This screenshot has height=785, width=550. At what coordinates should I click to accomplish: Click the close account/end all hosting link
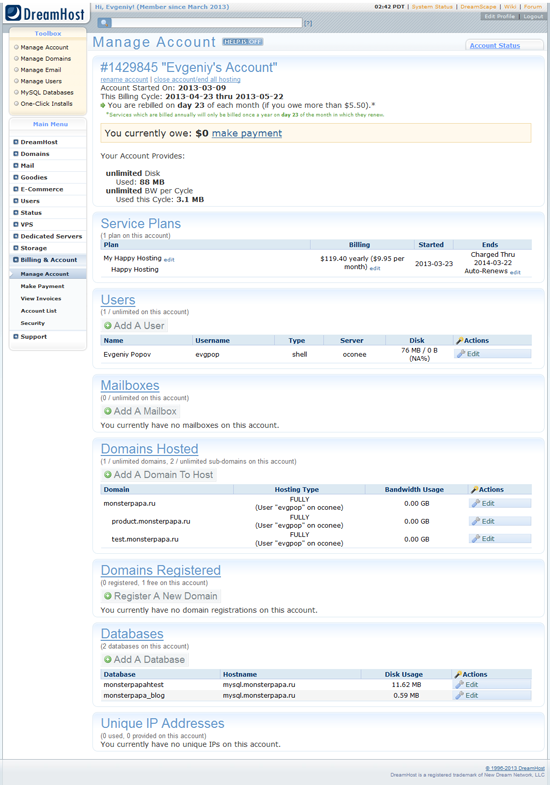tap(197, 80)
